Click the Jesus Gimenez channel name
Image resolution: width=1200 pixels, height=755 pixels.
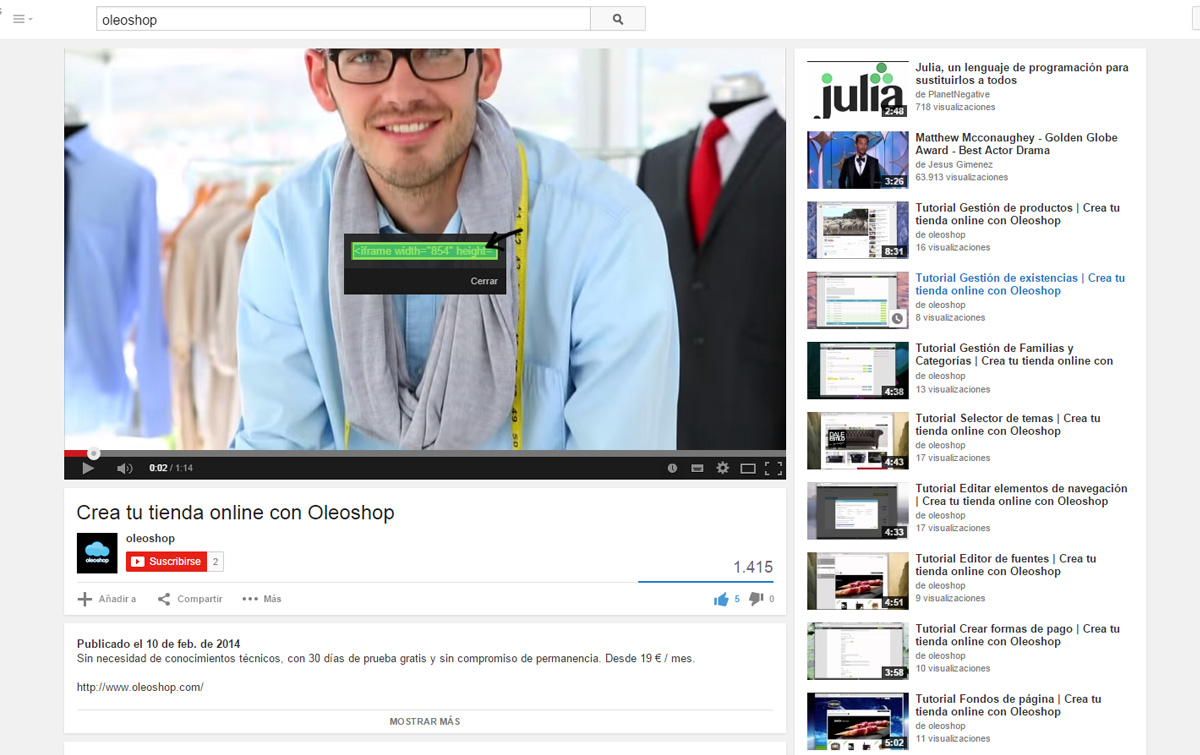pyautogui.click(x=960, y=164)
